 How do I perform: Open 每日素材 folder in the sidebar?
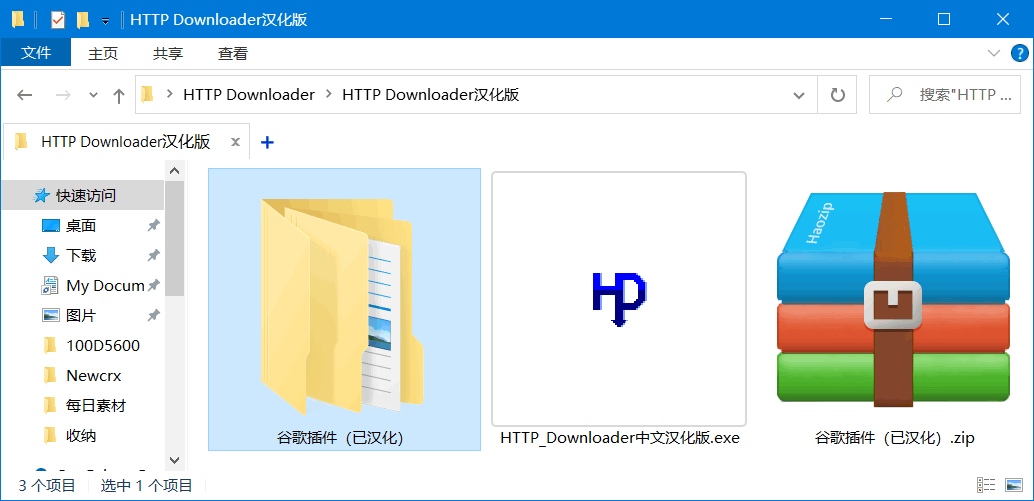click(x=96, y=405)
